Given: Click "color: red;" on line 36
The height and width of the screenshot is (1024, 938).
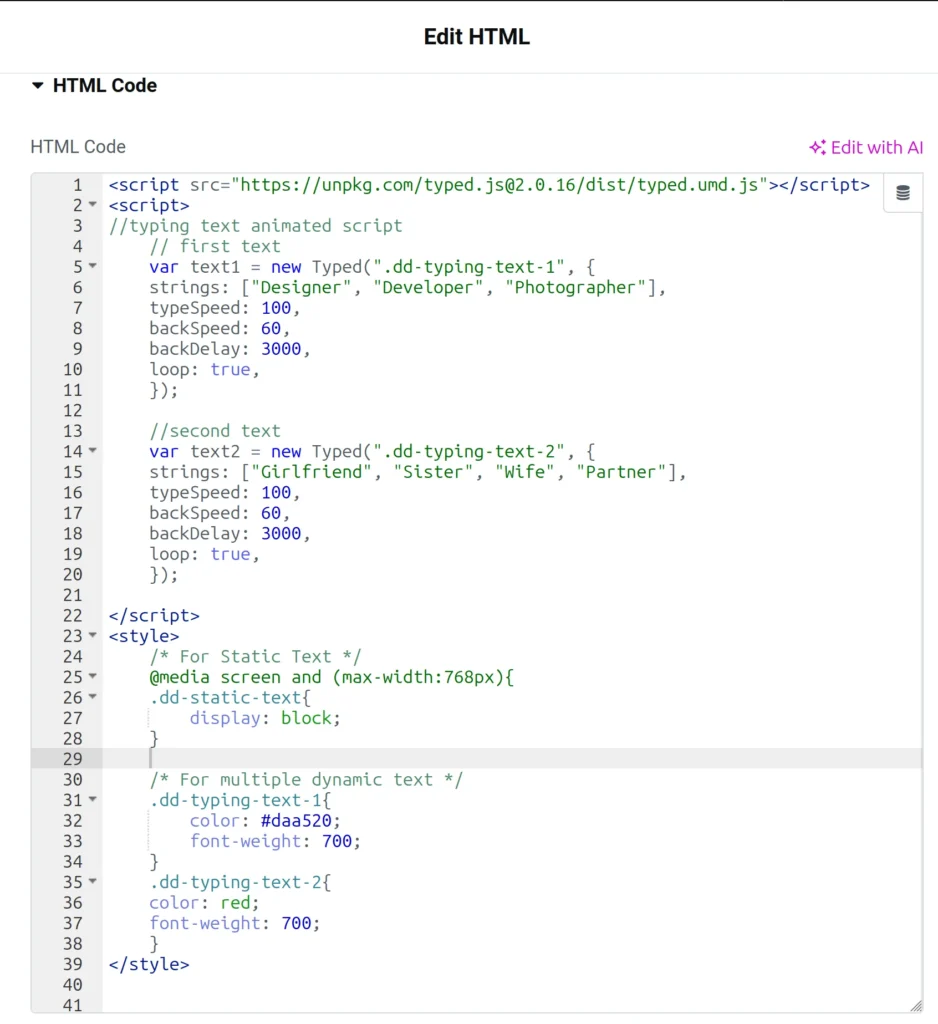Looking at the screenshot, I should (204, 903).
